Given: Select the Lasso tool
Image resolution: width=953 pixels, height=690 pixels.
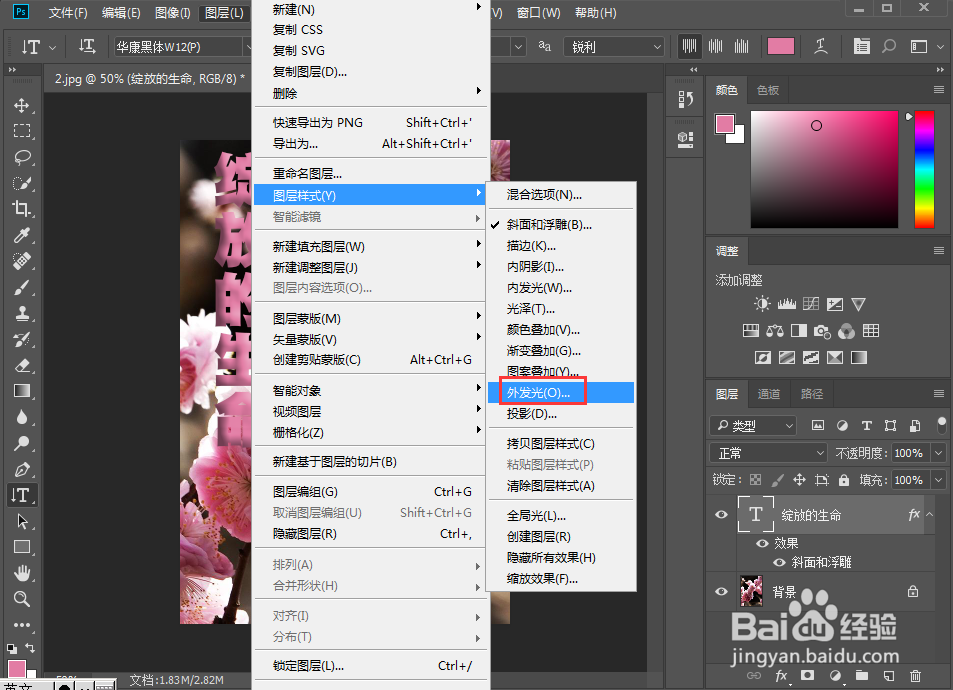Looking at the screenshot, I should (x=22, y=157).
